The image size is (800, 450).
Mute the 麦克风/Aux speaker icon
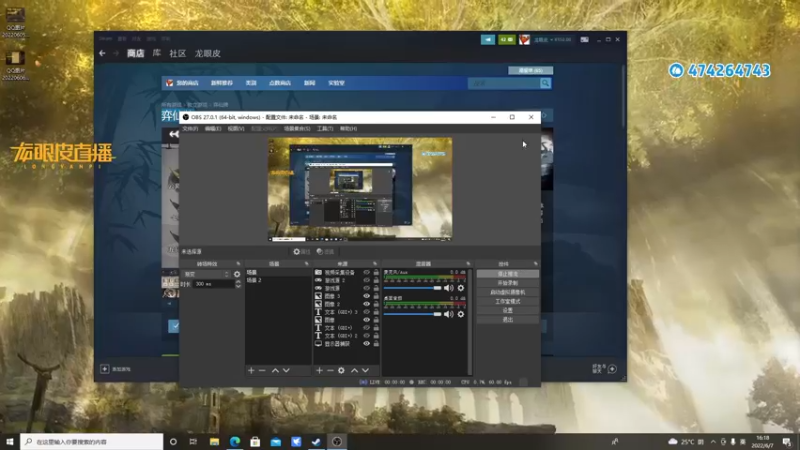tap(448, 288)
